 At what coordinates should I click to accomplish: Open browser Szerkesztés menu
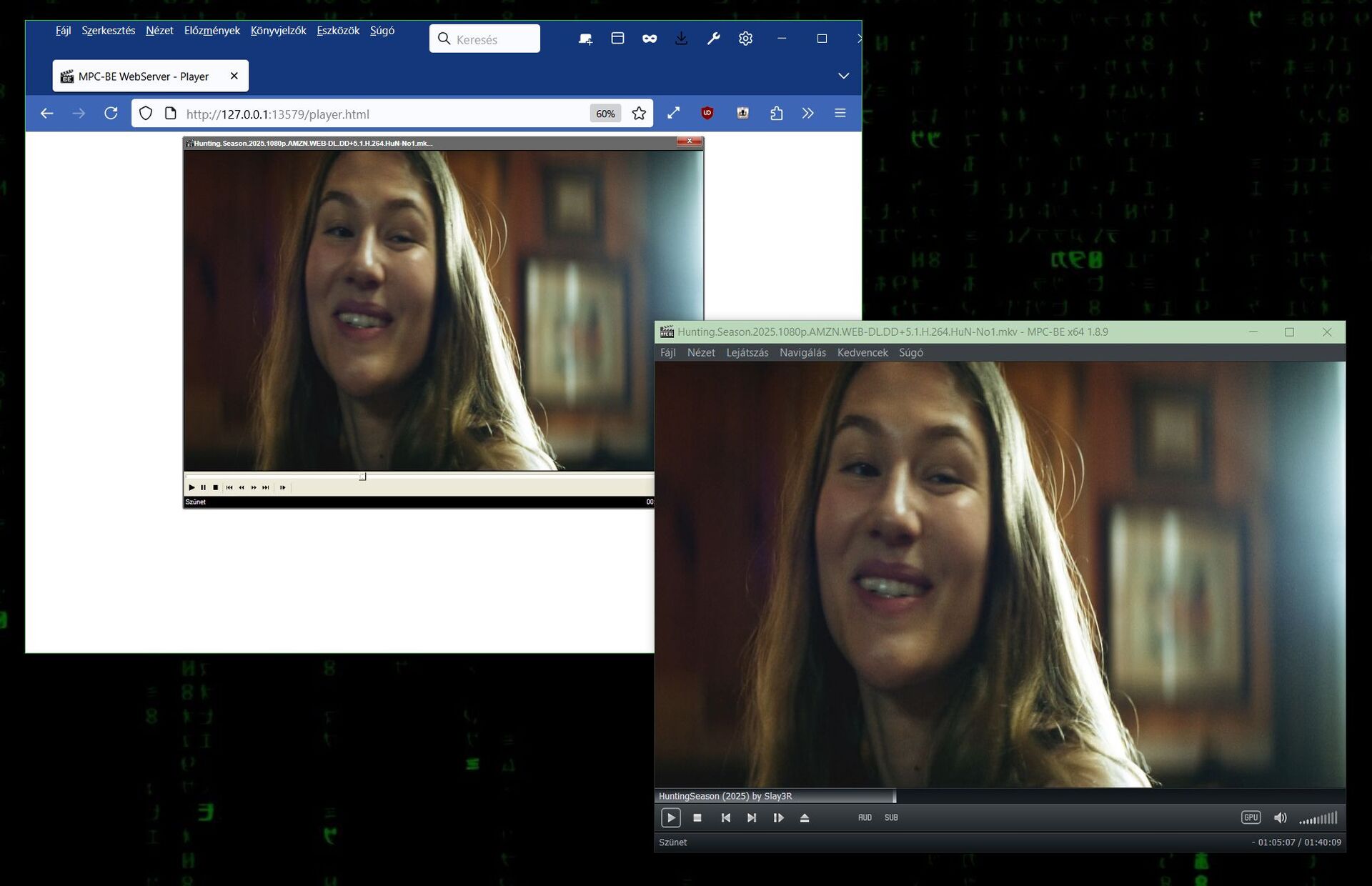109,30
